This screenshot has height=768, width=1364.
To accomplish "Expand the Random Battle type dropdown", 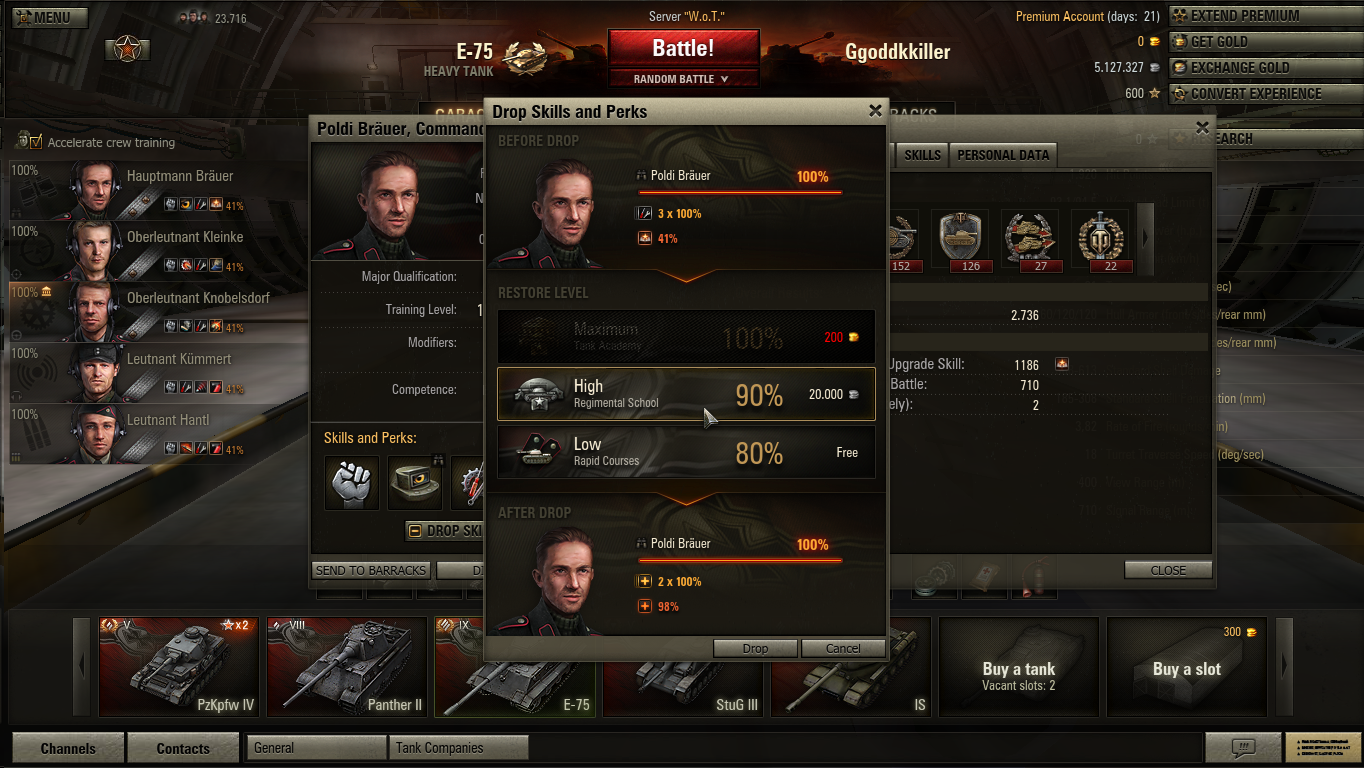I will (683, 79).
